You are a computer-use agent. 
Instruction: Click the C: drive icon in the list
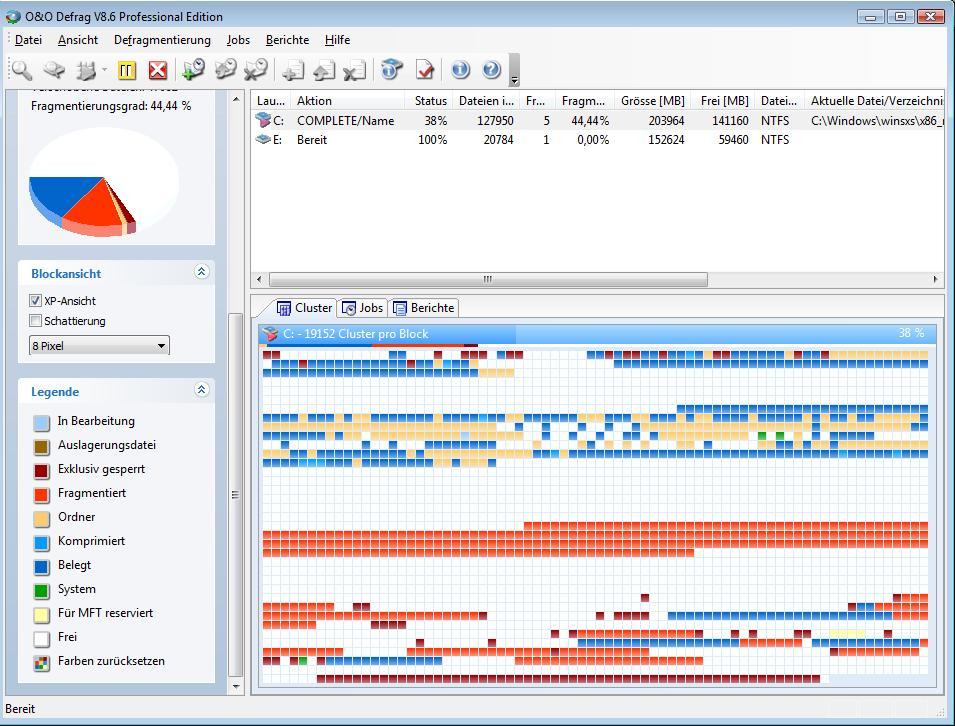[263, 120]
